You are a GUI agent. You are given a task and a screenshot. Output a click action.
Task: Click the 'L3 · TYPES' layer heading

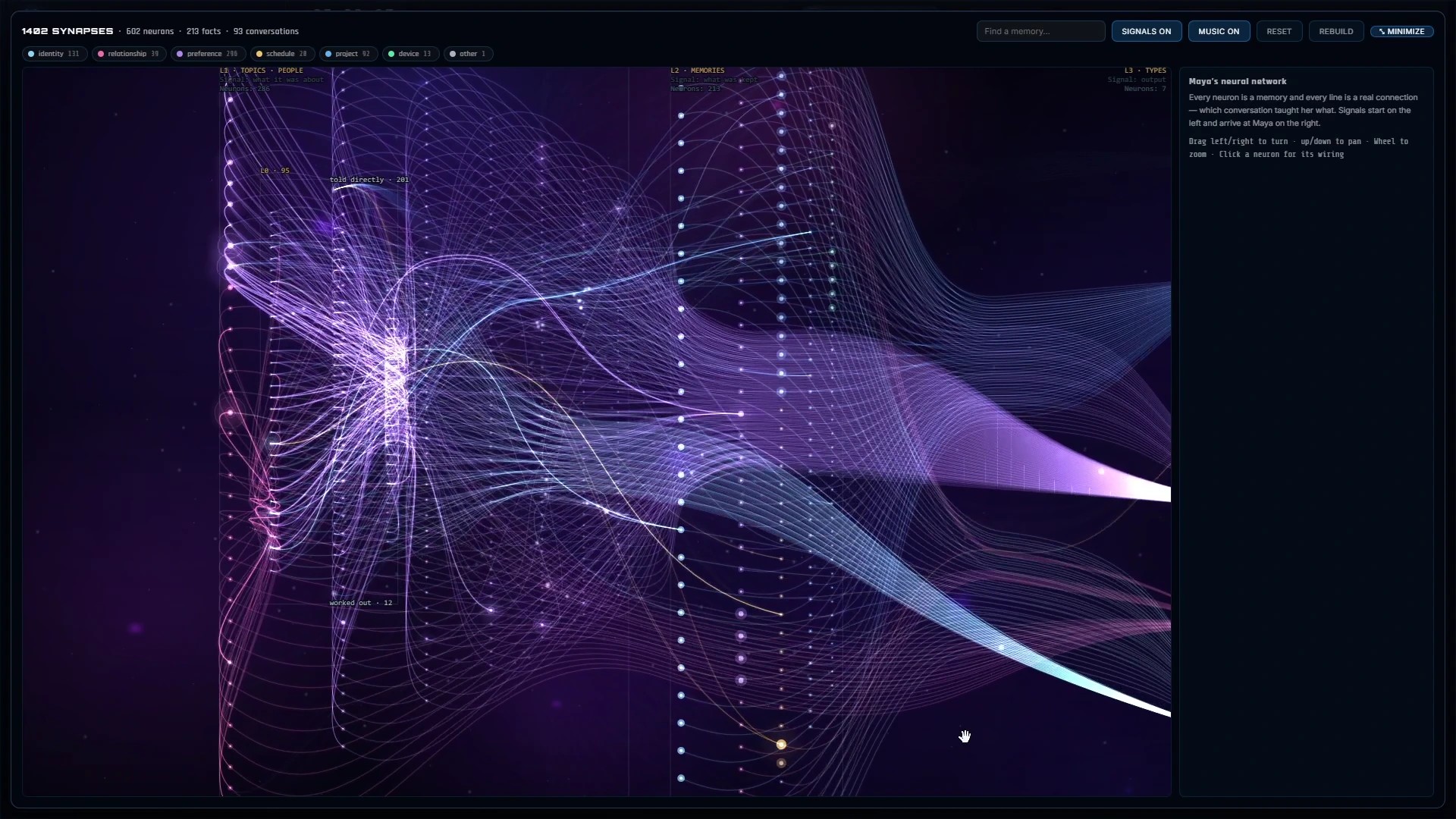click(1145, 71)
